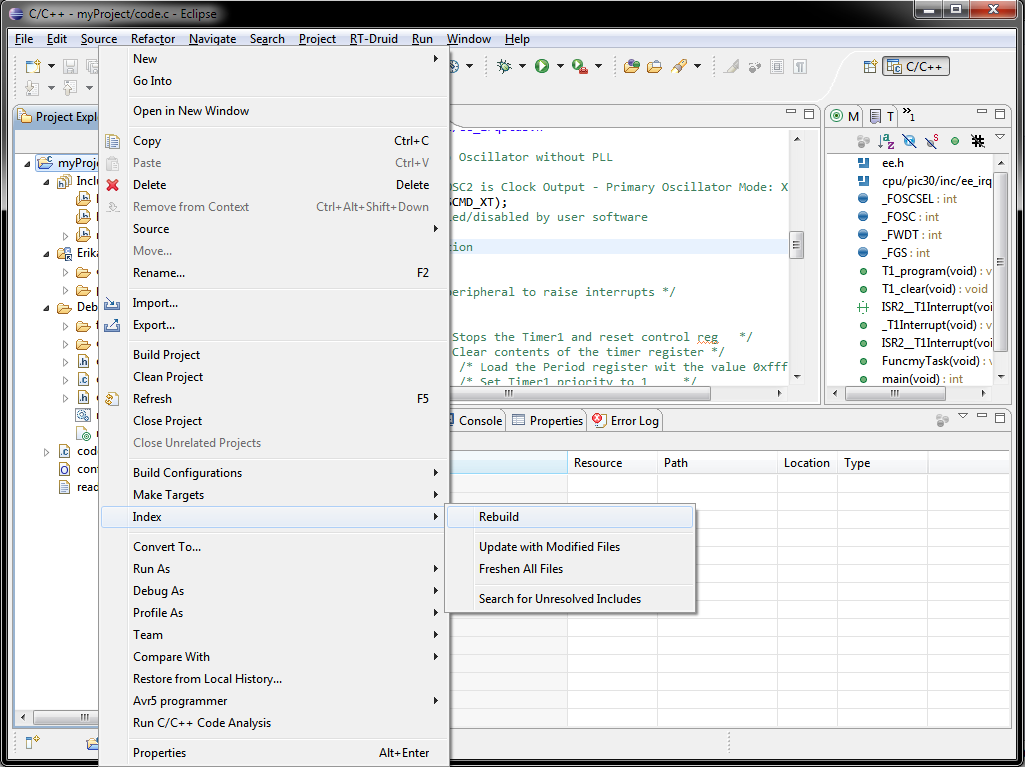Toggle the block selection icon beside the pilcrow
Image resolution: width=1025 pixels, height=767 pixels.
pos(777,66)
